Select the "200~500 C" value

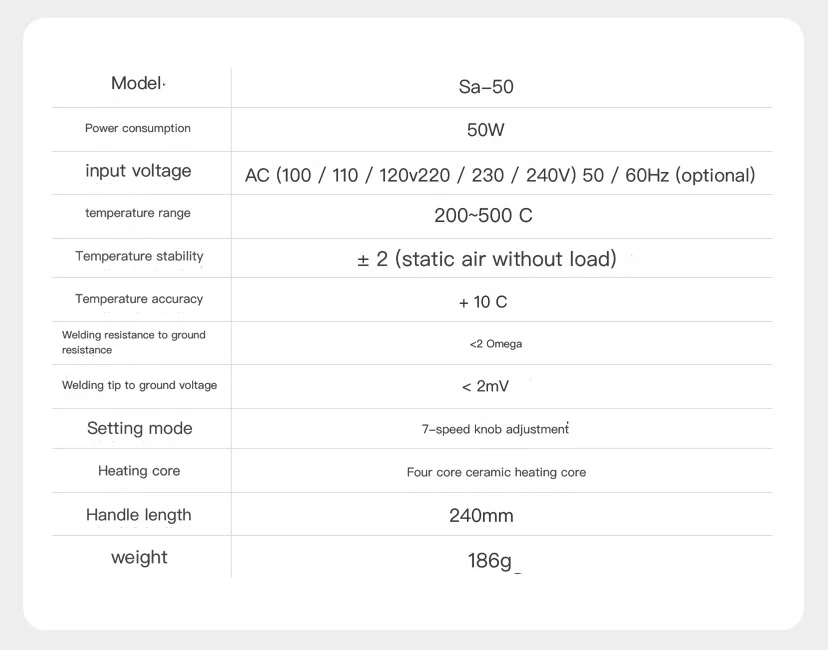point(483,215)
